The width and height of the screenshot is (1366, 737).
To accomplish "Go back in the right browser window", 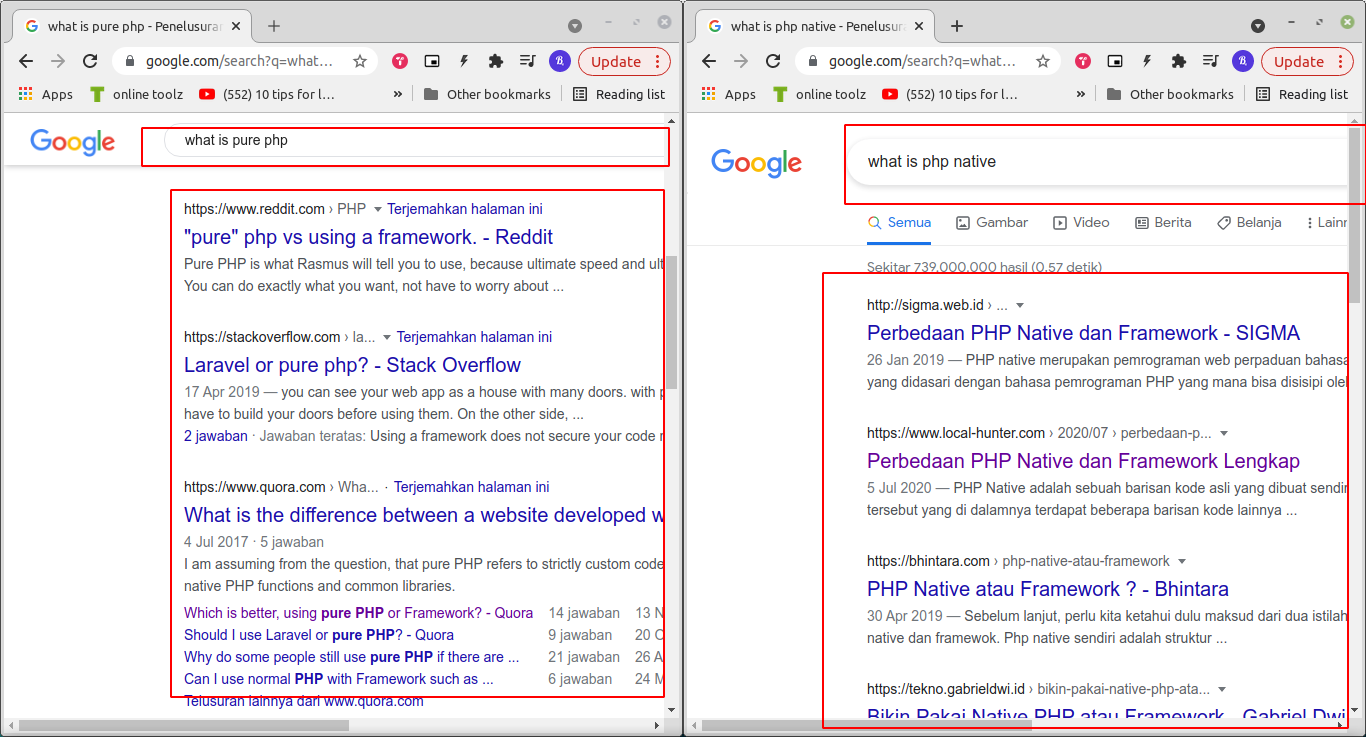I will tap(709, 61).
